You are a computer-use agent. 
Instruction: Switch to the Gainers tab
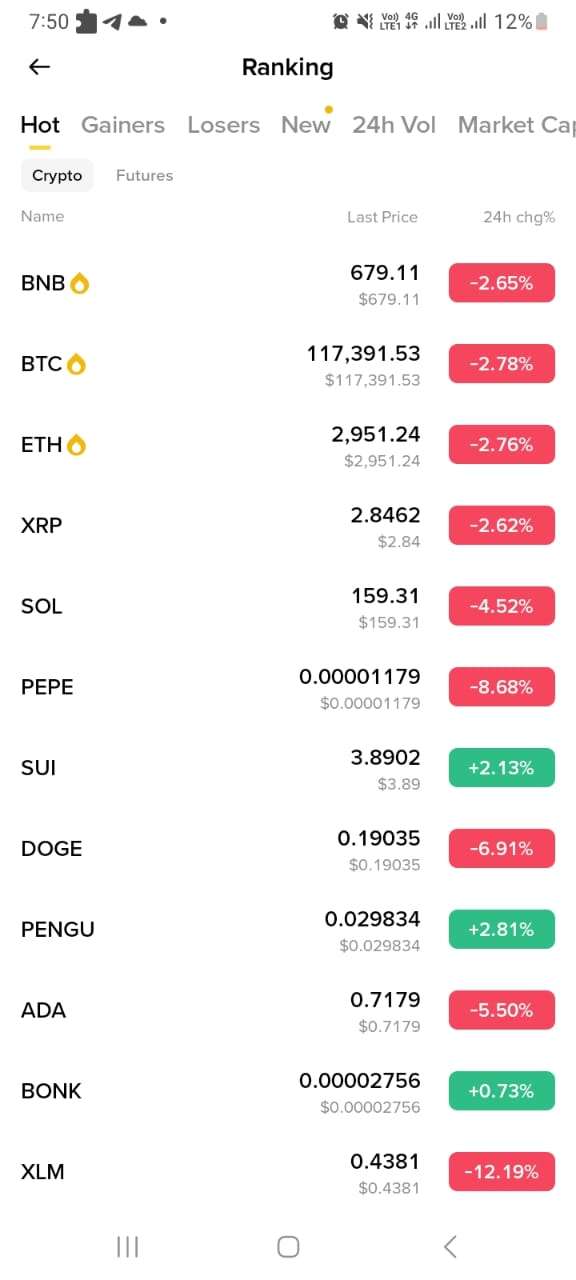pyautogui.click(x=123, y=125)
